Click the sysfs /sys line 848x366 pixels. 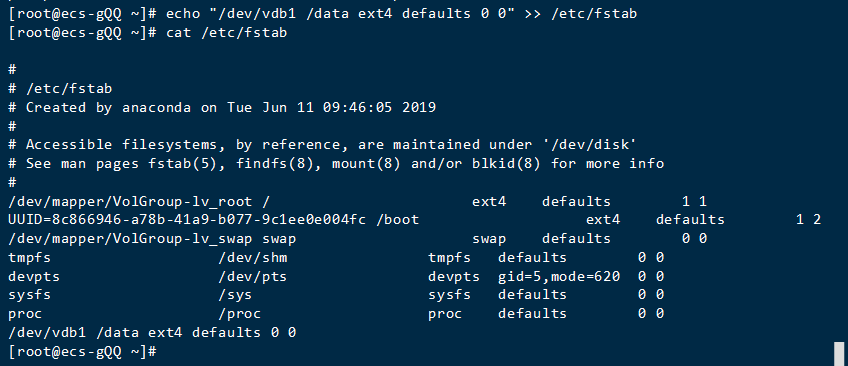[x=336, y=295]
